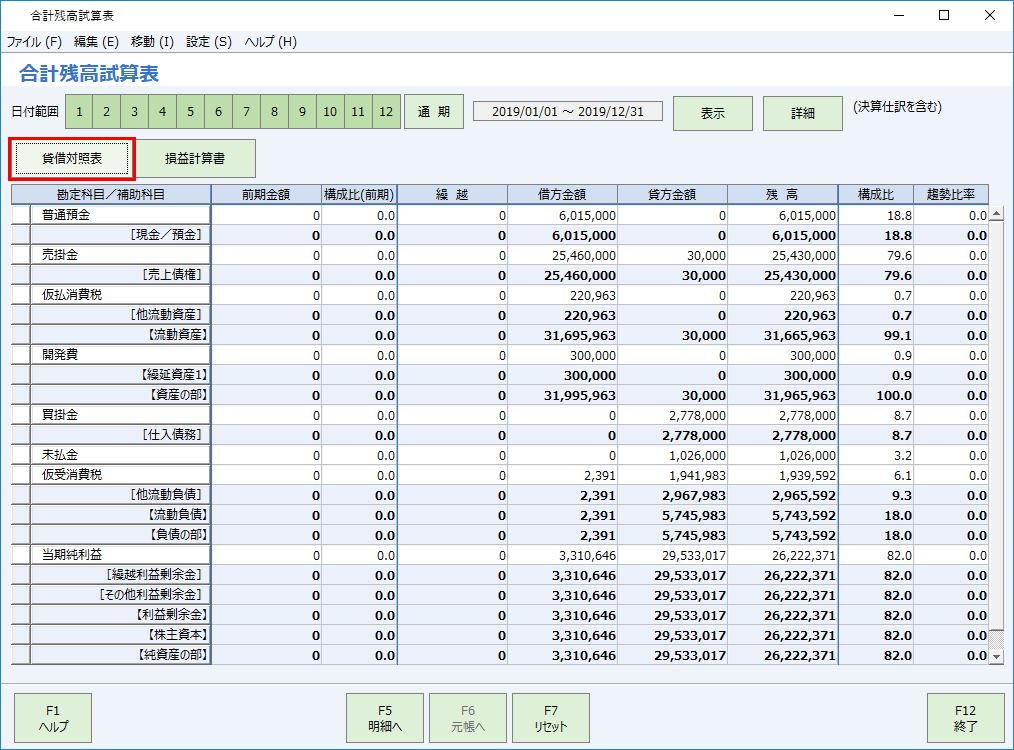The image size is (1014, 750).
Task: Click the scrollbar down arrow
Action: pos(996,656)
